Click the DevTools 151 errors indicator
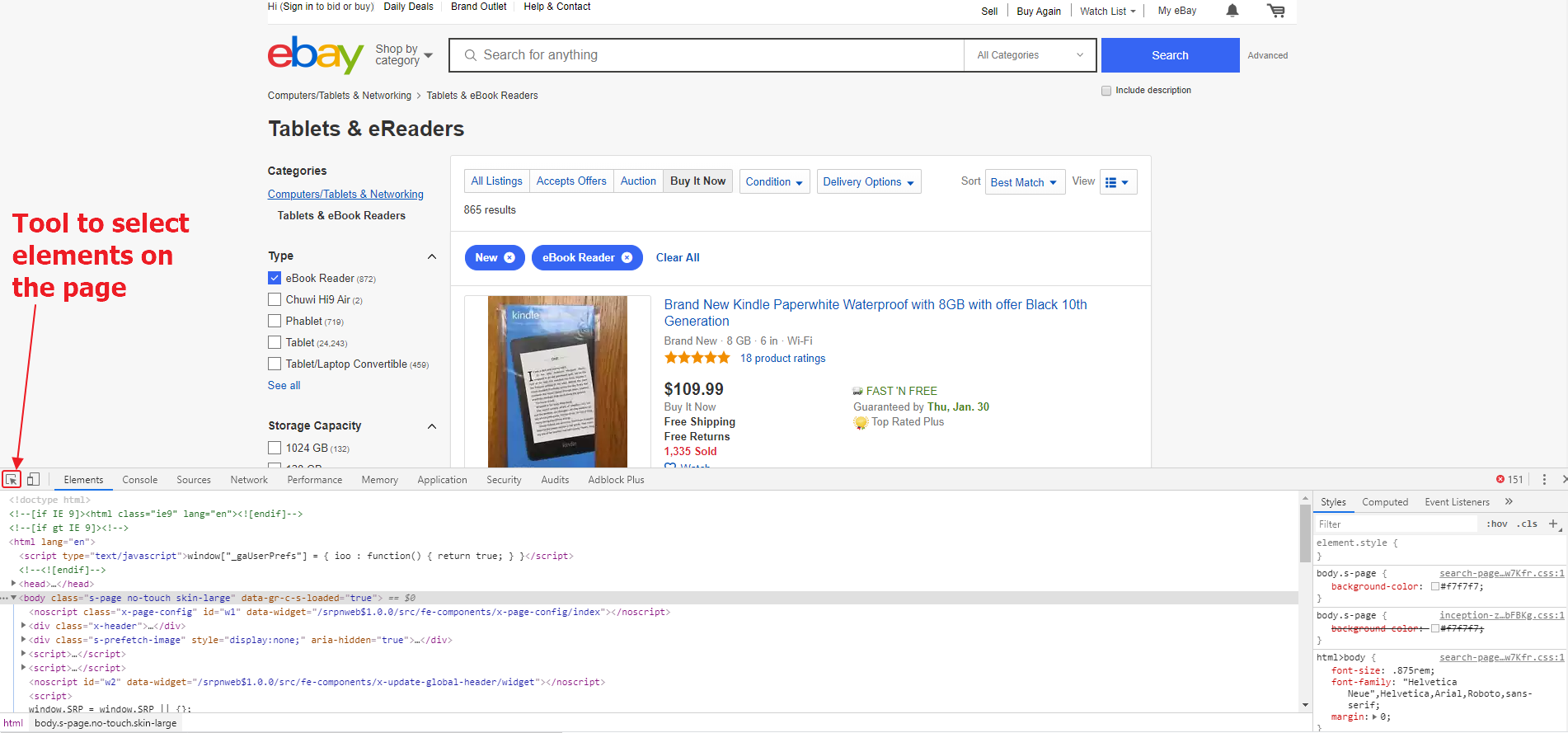This screenshot has height=733, width=1568. [x=1509, y=479]
